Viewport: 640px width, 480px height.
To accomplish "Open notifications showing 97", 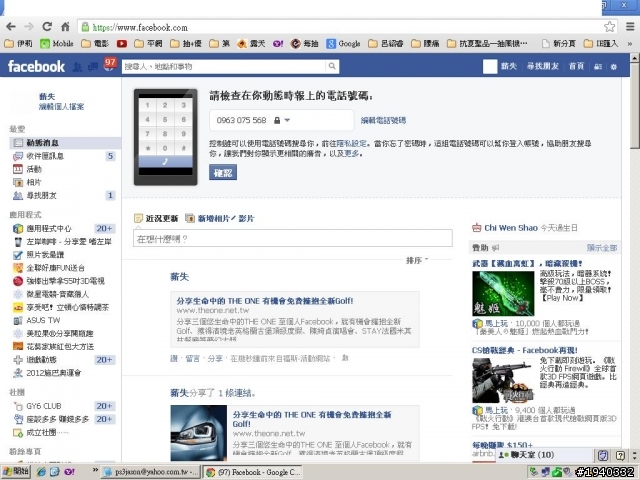I will tap(109, 64).
